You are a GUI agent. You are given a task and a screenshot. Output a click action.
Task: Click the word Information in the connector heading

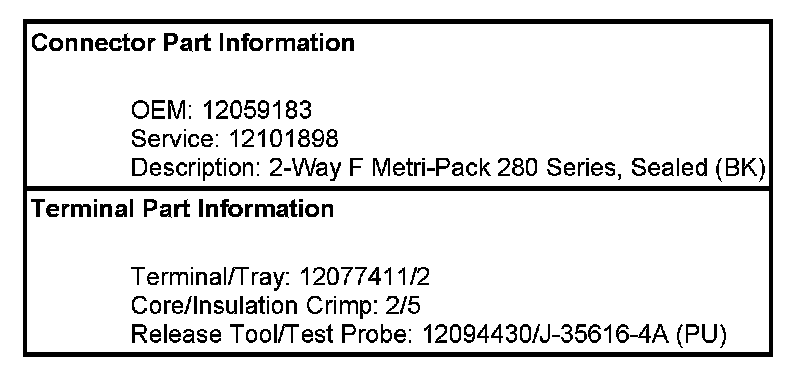point(287,43)
